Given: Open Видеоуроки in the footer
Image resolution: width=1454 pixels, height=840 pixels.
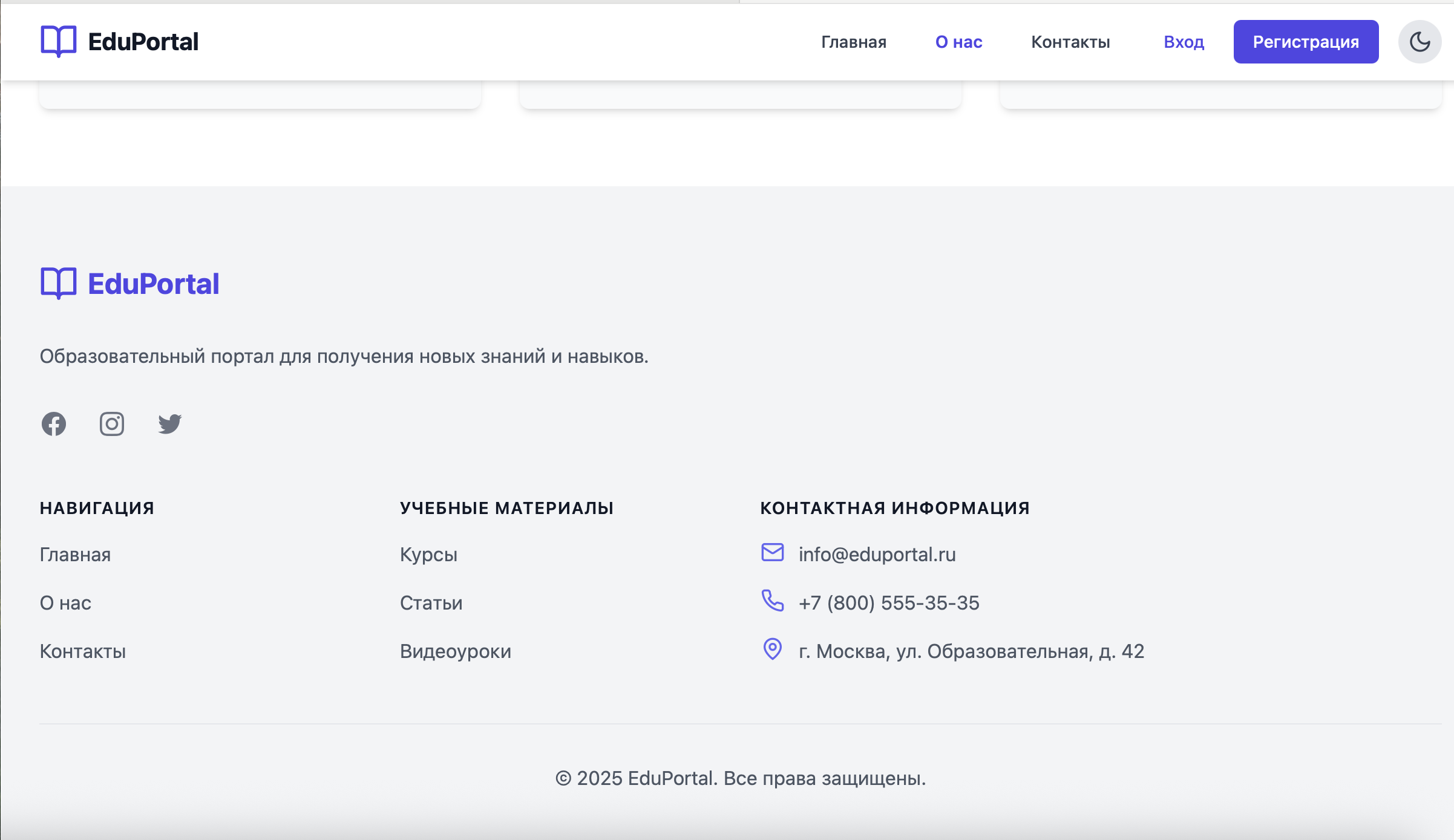Looking at the screenshot, I should (x=455, y=651).
